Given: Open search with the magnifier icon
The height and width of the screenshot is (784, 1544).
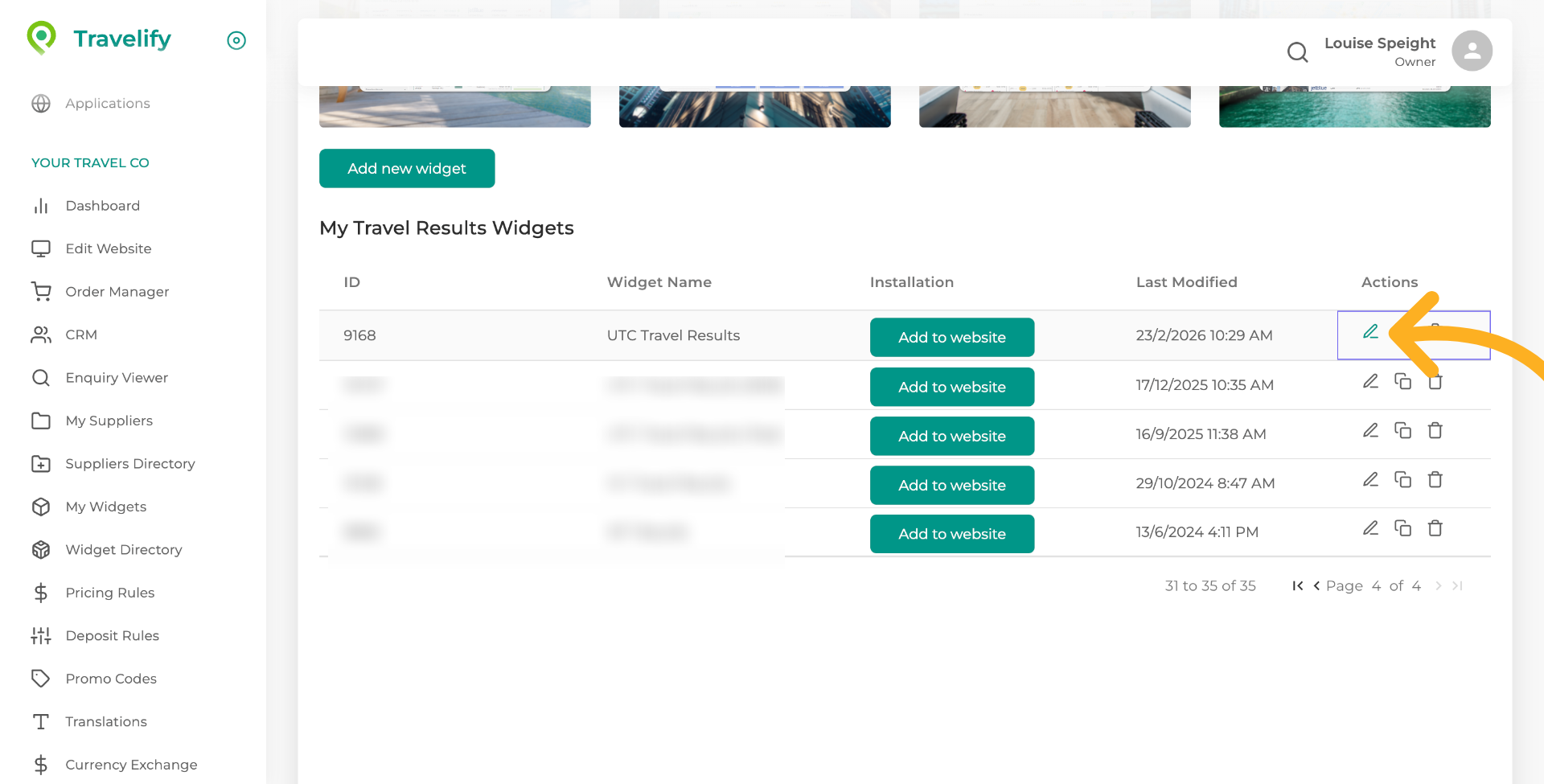Looking at the screenshot, I should [1297, 52].
